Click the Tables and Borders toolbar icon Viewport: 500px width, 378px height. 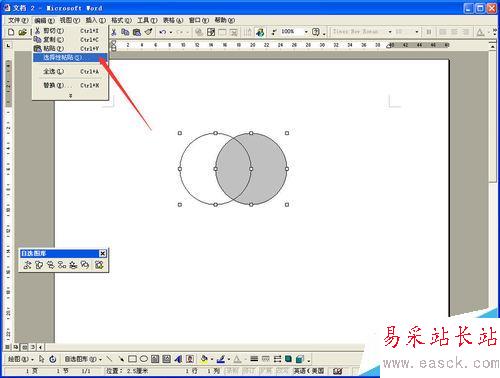pos(211,32)
